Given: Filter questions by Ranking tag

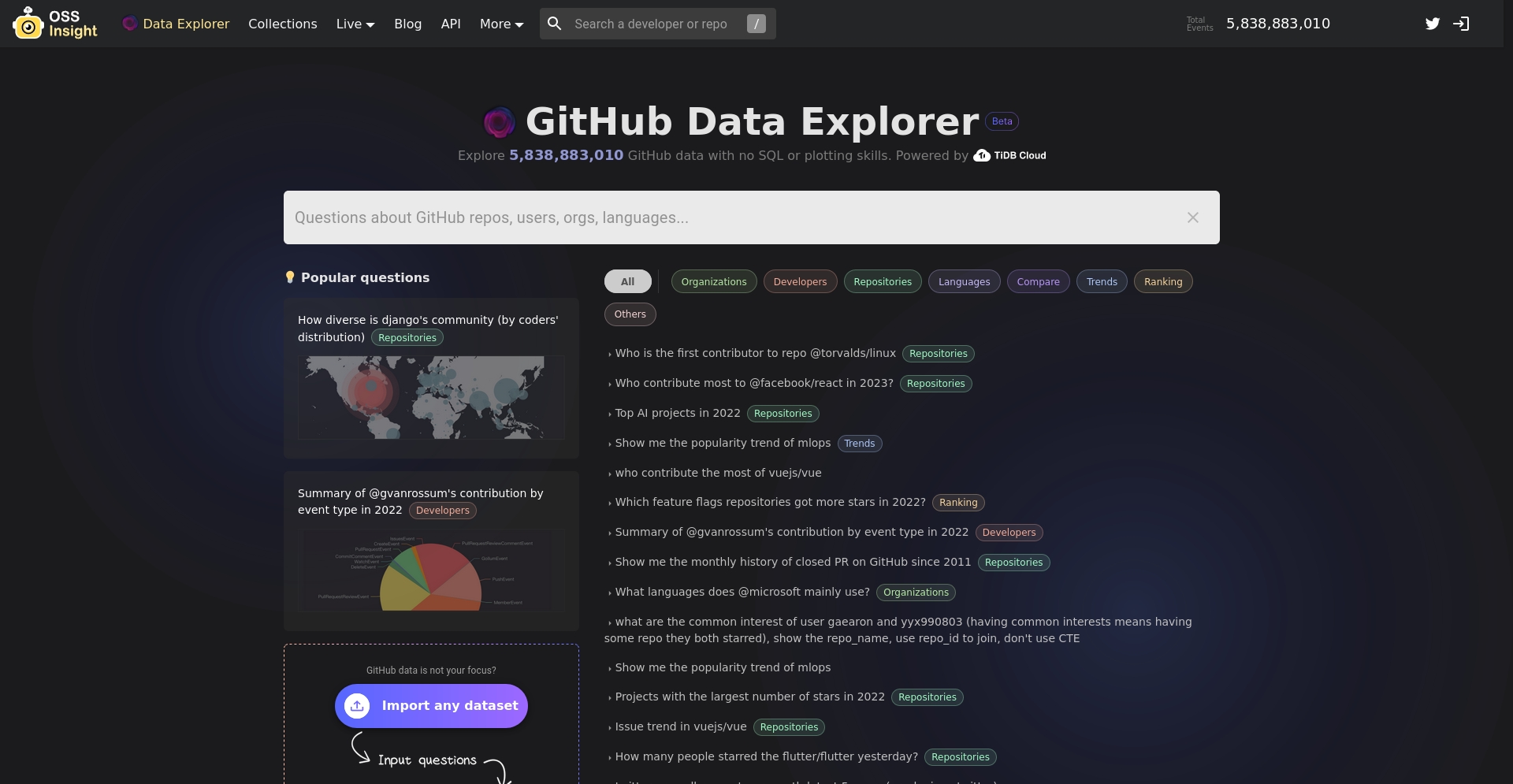Looking at the screenshot, I should (1163, 281).
